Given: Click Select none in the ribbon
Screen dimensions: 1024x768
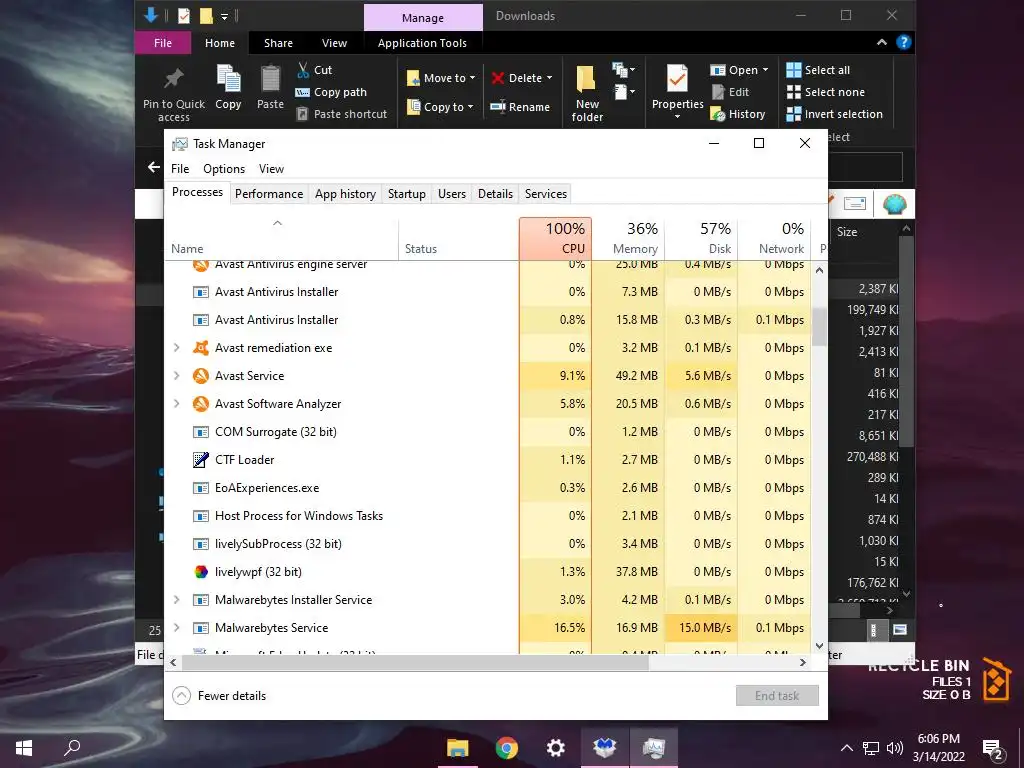Looking at the screenshot, I should pyautogui.click(x=825, y=92).
